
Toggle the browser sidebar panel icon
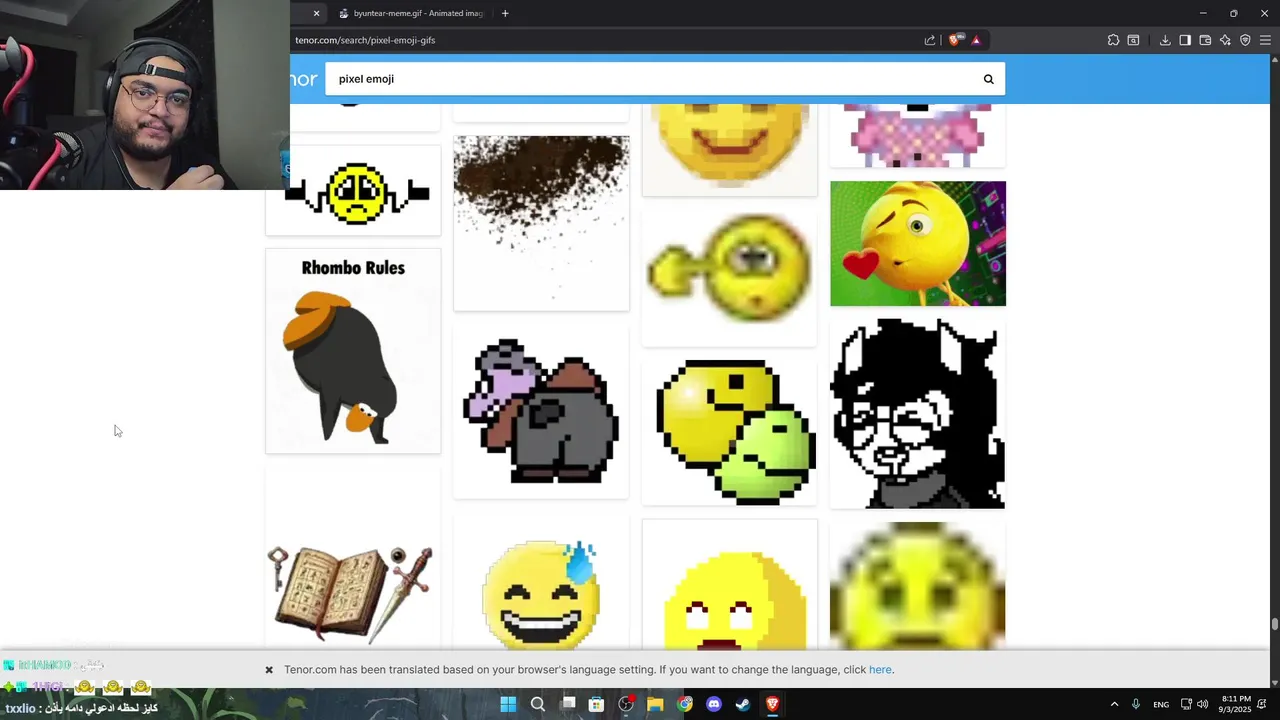tap(1185, 40)
